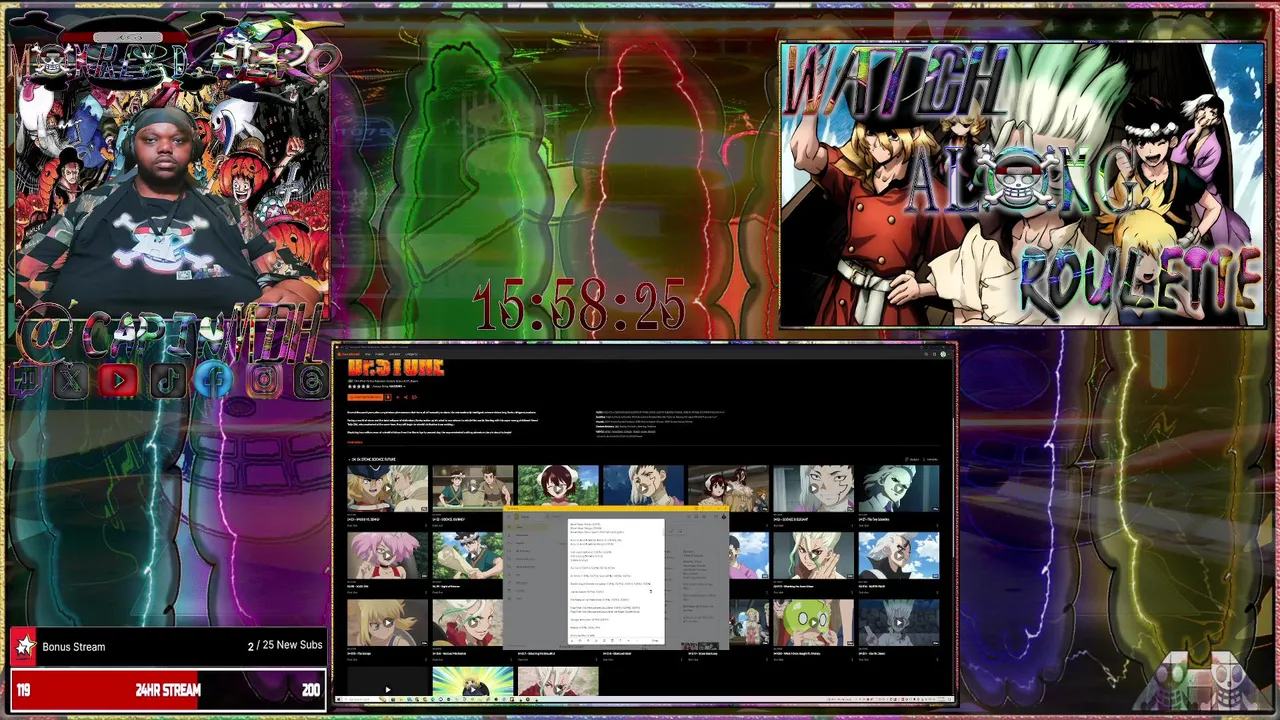Click the Twitch icon in the stream overlay
Image resolution: width=1280 pixels, height=720 pixels.
[26, 381]
